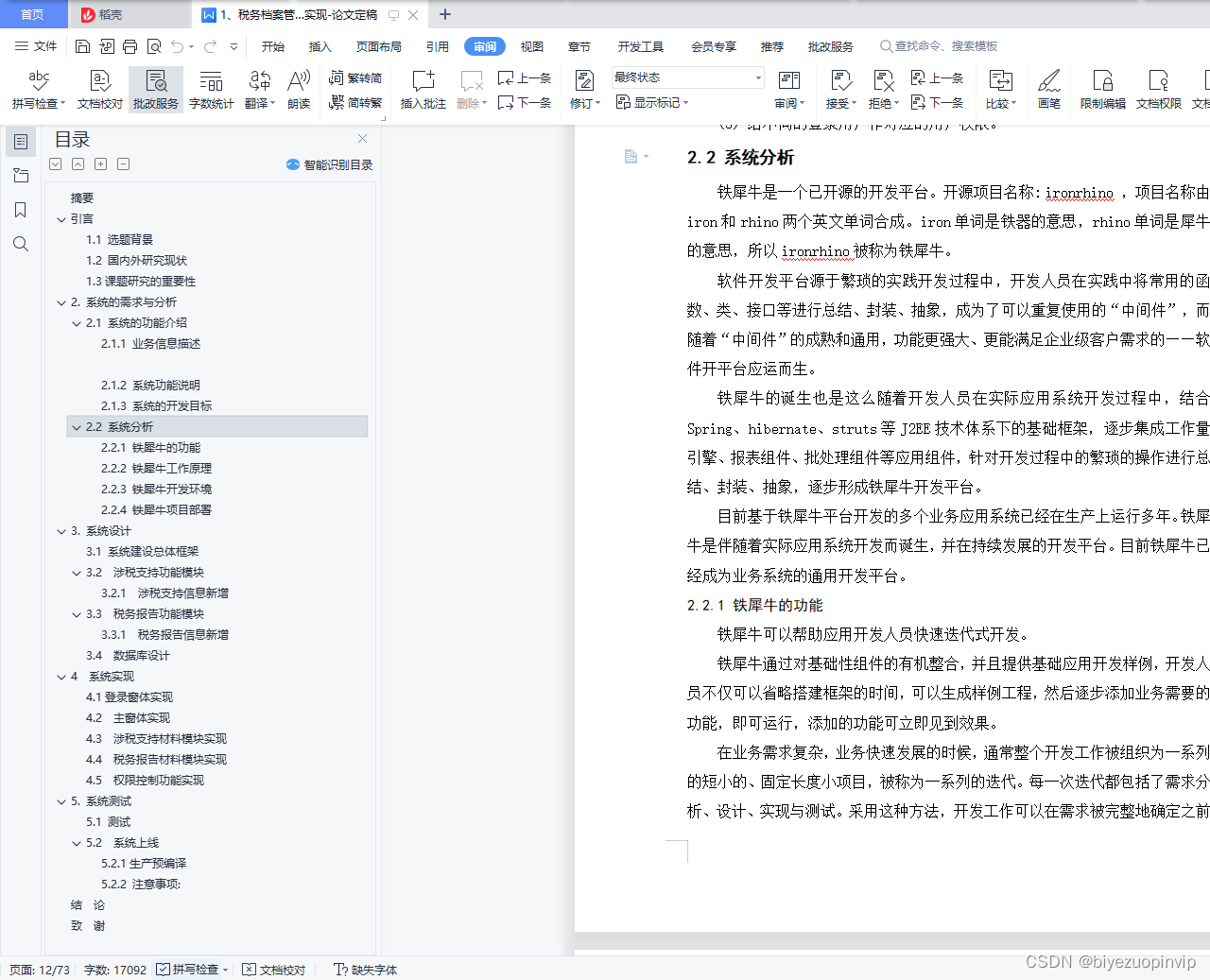This screenshot has width=1210, height=980.
Task: Jump to 致 谢 in the outline
Action: [88, 926]
